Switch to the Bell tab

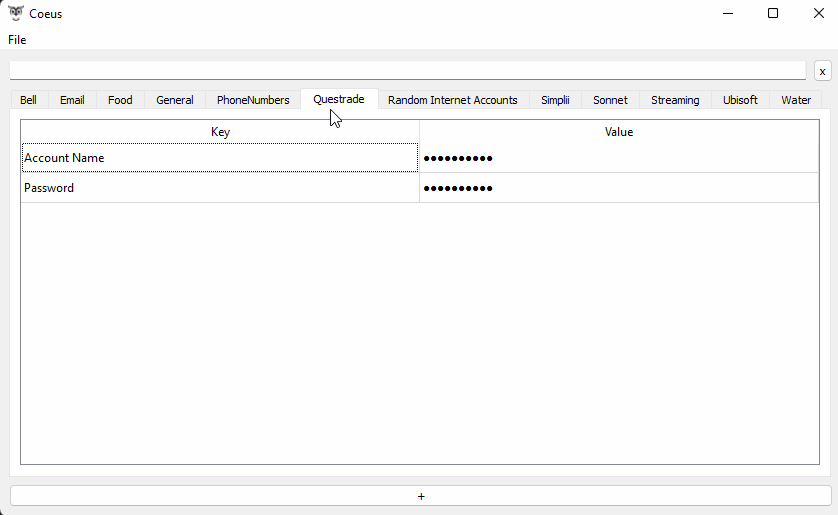pyautogui.click(x=28, y=100)
